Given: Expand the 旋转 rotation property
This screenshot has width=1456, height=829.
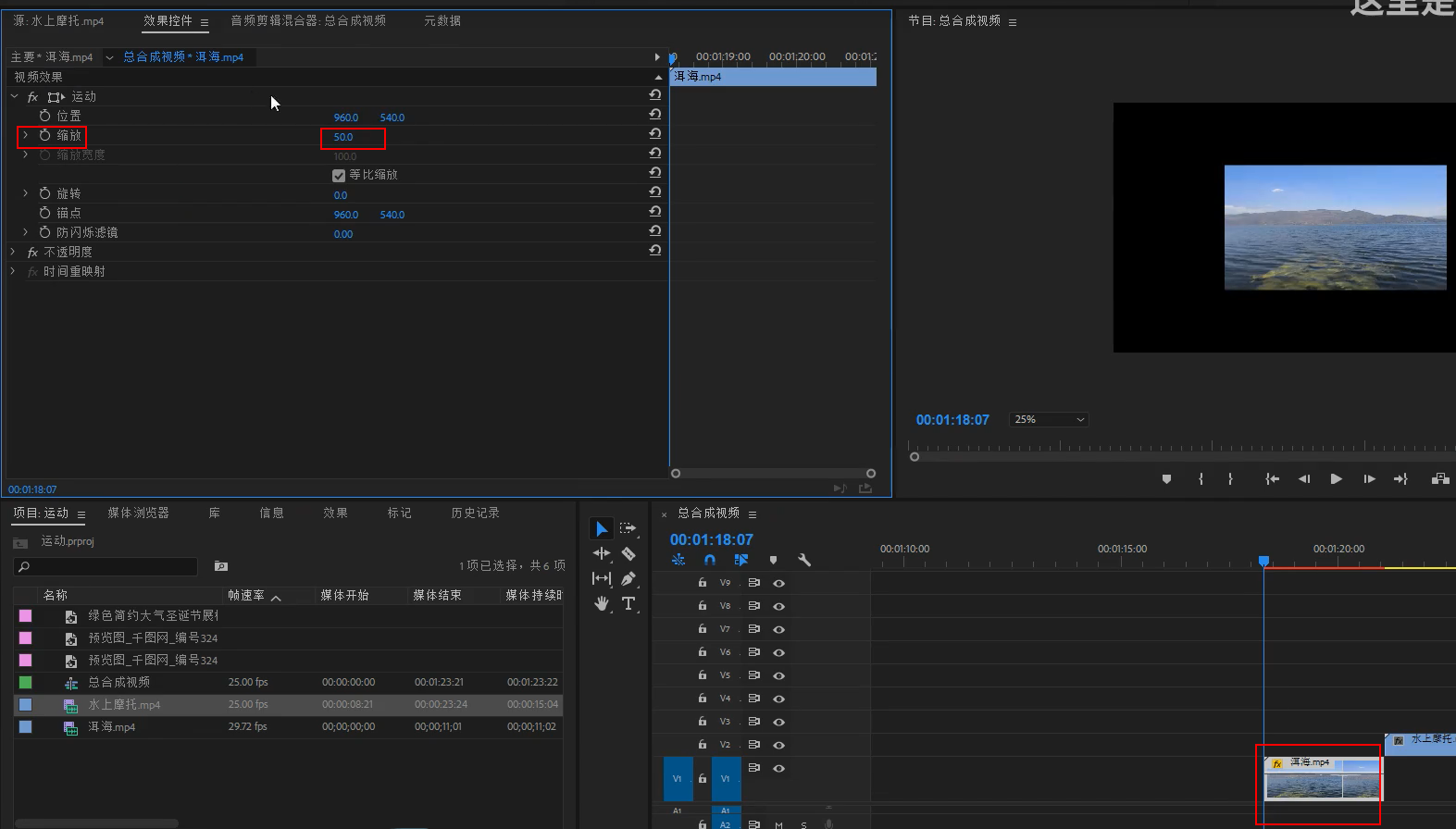Looking at the screenshot, I should (x=25, y=193).
